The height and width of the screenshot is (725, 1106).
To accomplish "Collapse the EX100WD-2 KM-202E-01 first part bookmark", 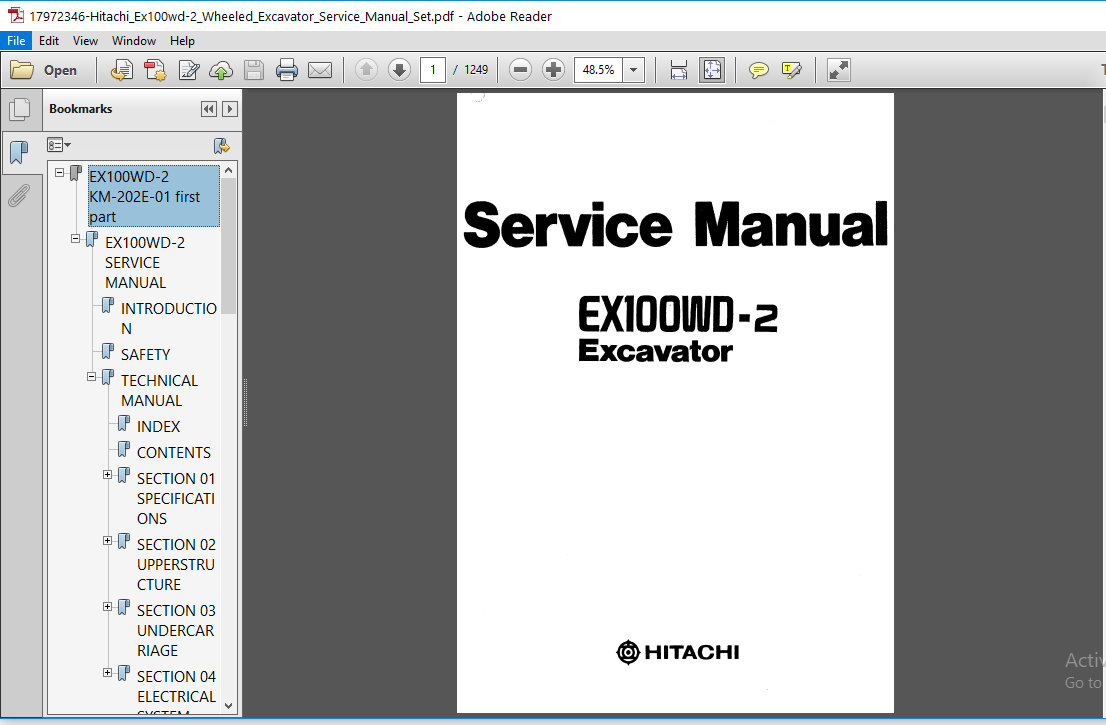I will point(59,172).
